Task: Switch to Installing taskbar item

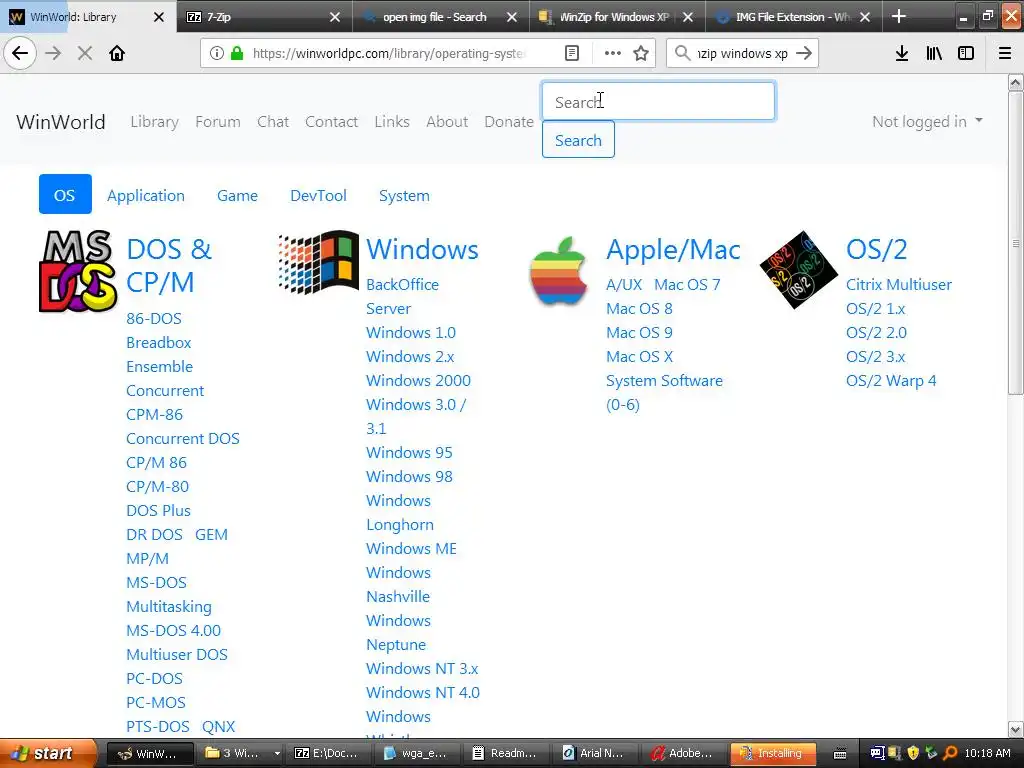Action: pyautogui.click(x=773, y=753)
